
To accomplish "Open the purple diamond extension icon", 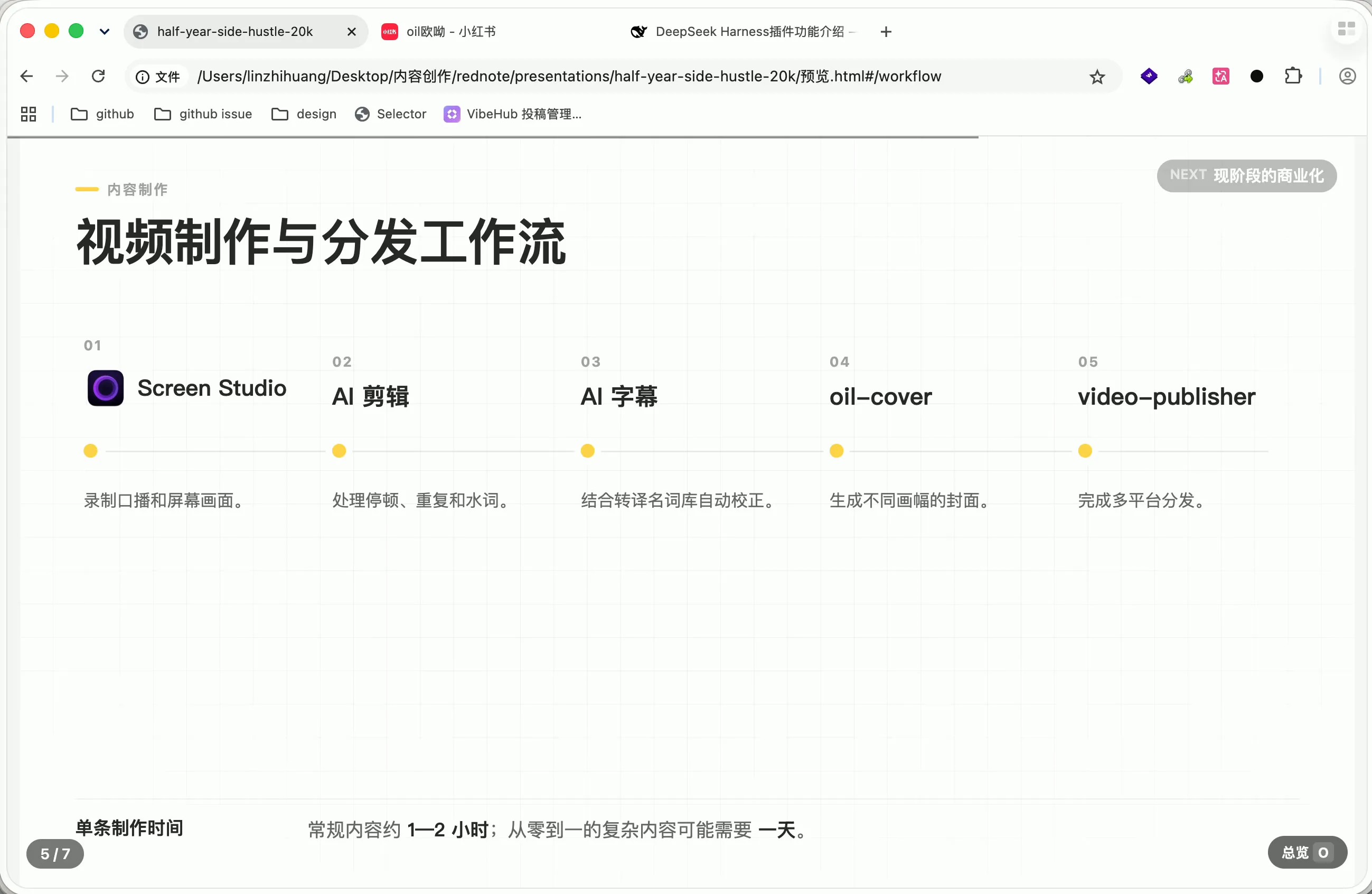I will 1149,76.
